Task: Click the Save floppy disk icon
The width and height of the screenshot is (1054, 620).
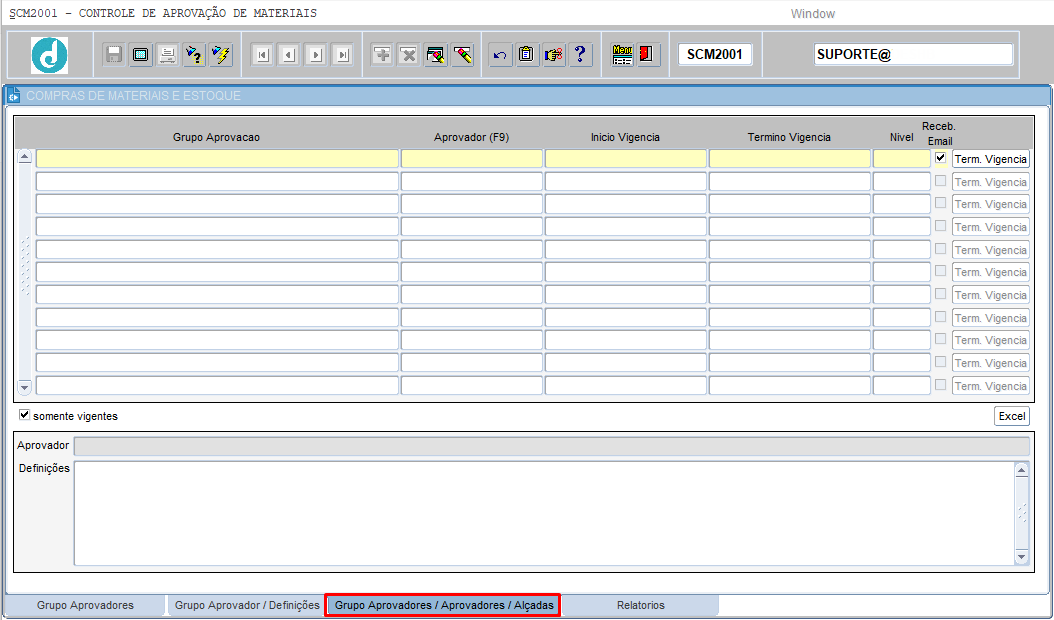Action: click(114, 54)
